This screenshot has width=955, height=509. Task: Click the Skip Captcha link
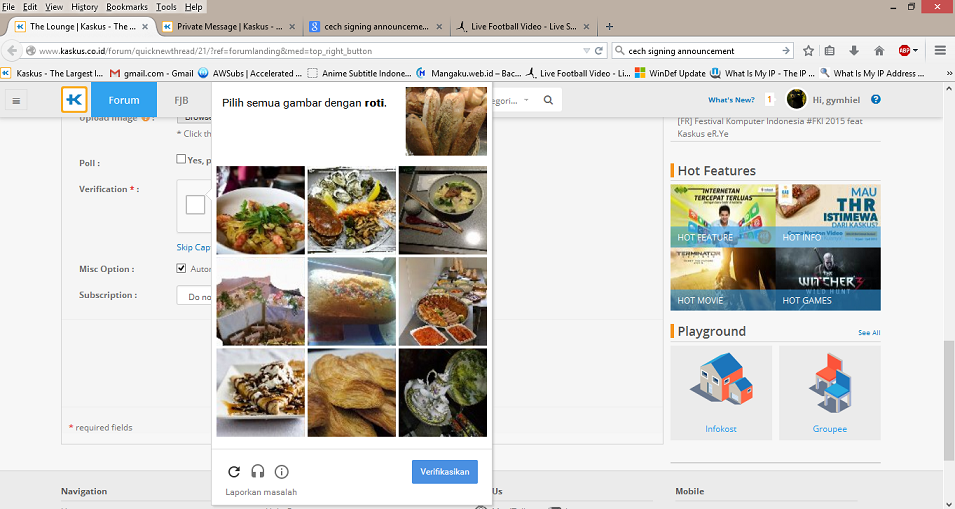(194, 247)
